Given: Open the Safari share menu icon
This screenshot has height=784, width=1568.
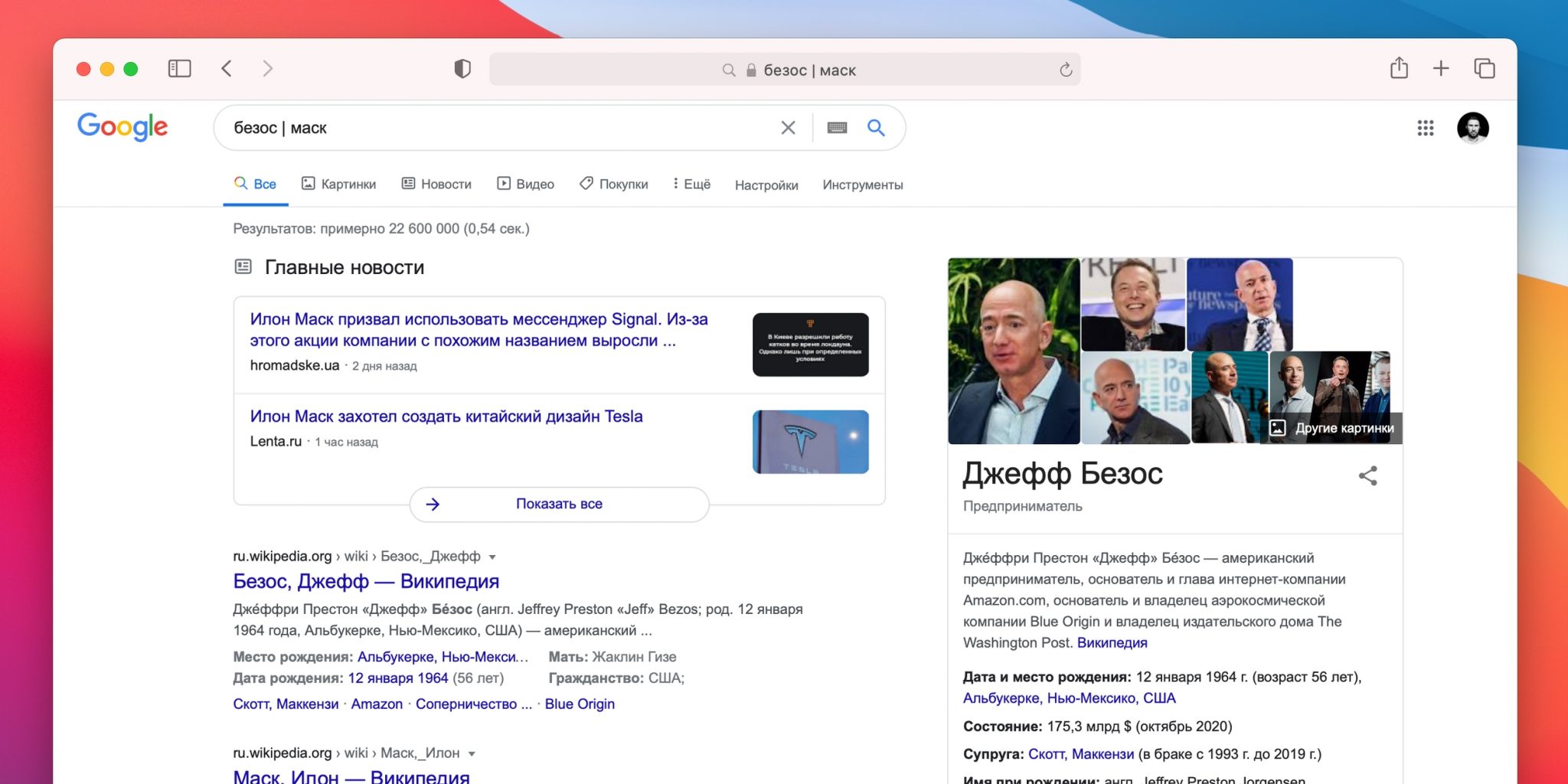Looking at the screenshot, I should tap(1399, 68).
